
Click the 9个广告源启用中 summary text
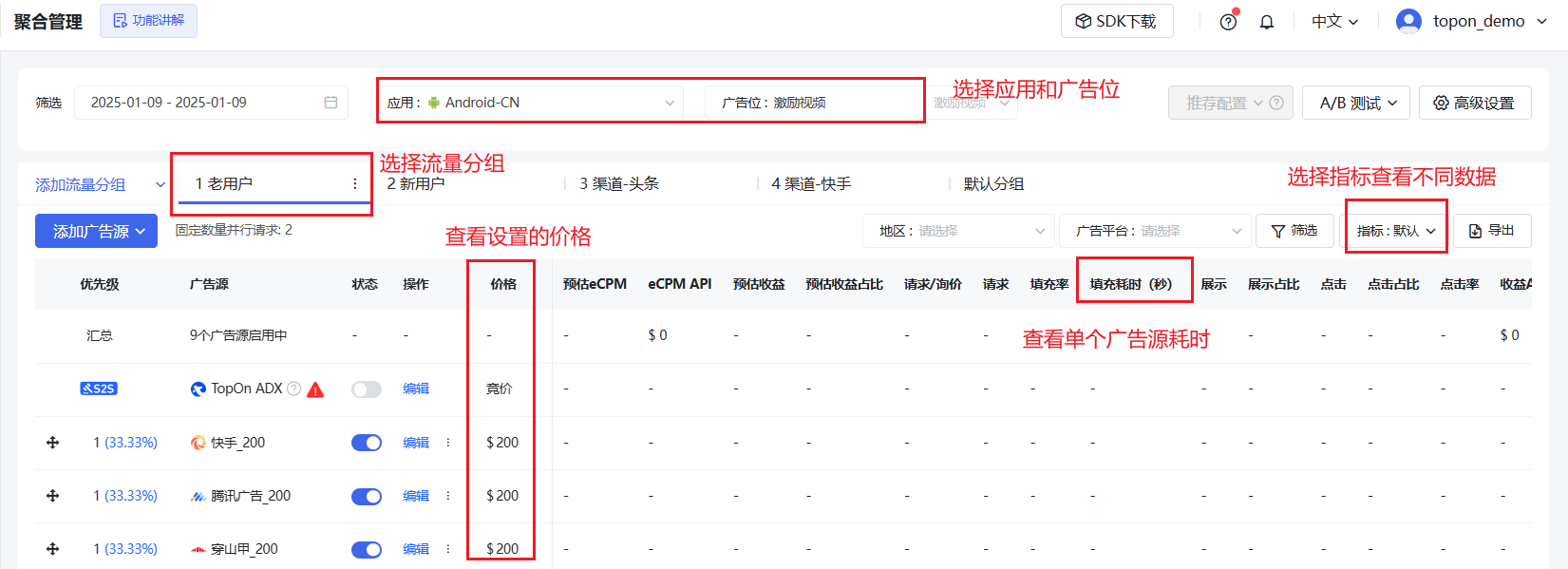pyautogui.click(x=238, y=335)
